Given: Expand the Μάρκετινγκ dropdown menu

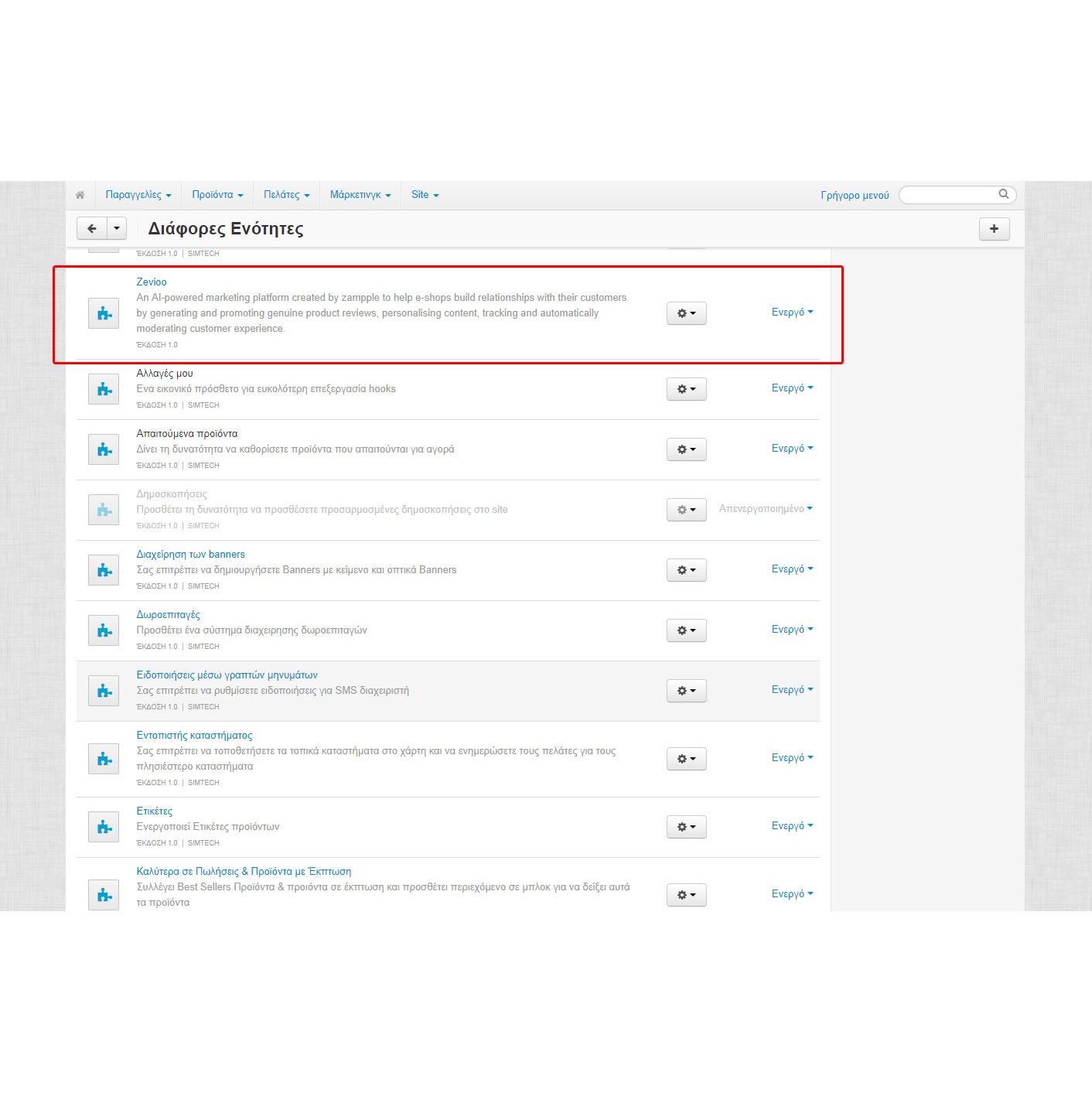Looking at the screenshot, I should click(360, 195).
